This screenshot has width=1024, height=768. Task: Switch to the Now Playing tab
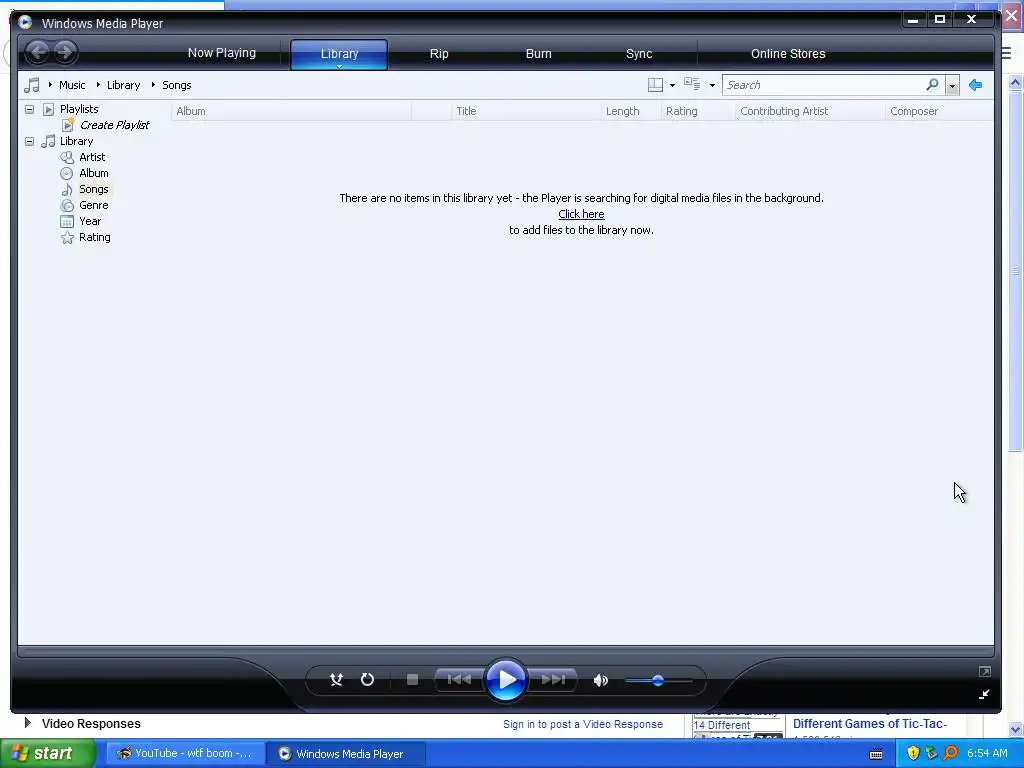[221, 54]
